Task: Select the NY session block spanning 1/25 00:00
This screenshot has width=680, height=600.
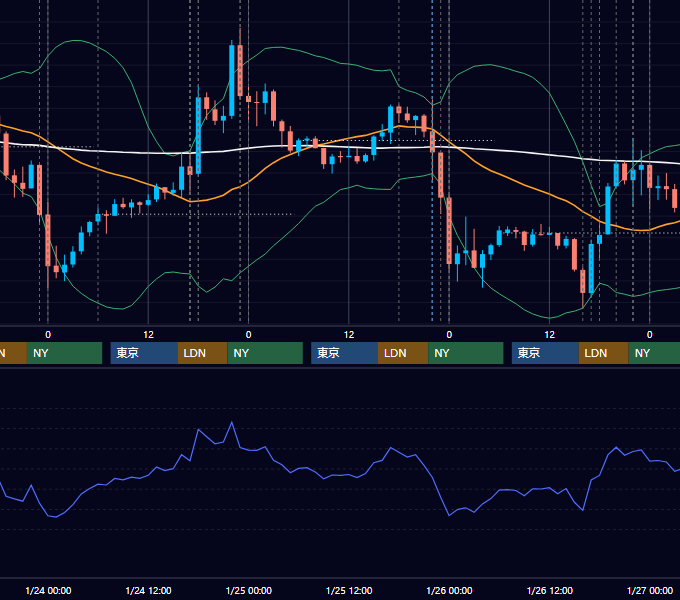Action: (265, 353)
